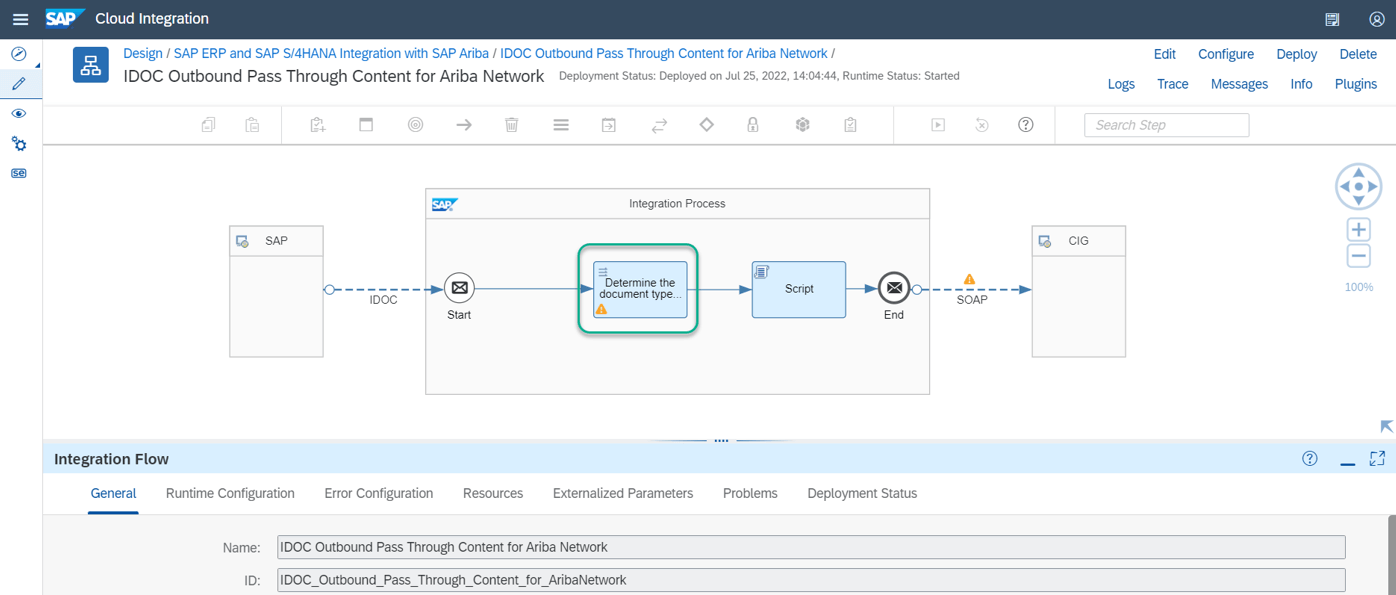Click the copy icon in toolbar
Image resolution: width=1396 pixels, height=595 pixels.
(x=208, y=125)
